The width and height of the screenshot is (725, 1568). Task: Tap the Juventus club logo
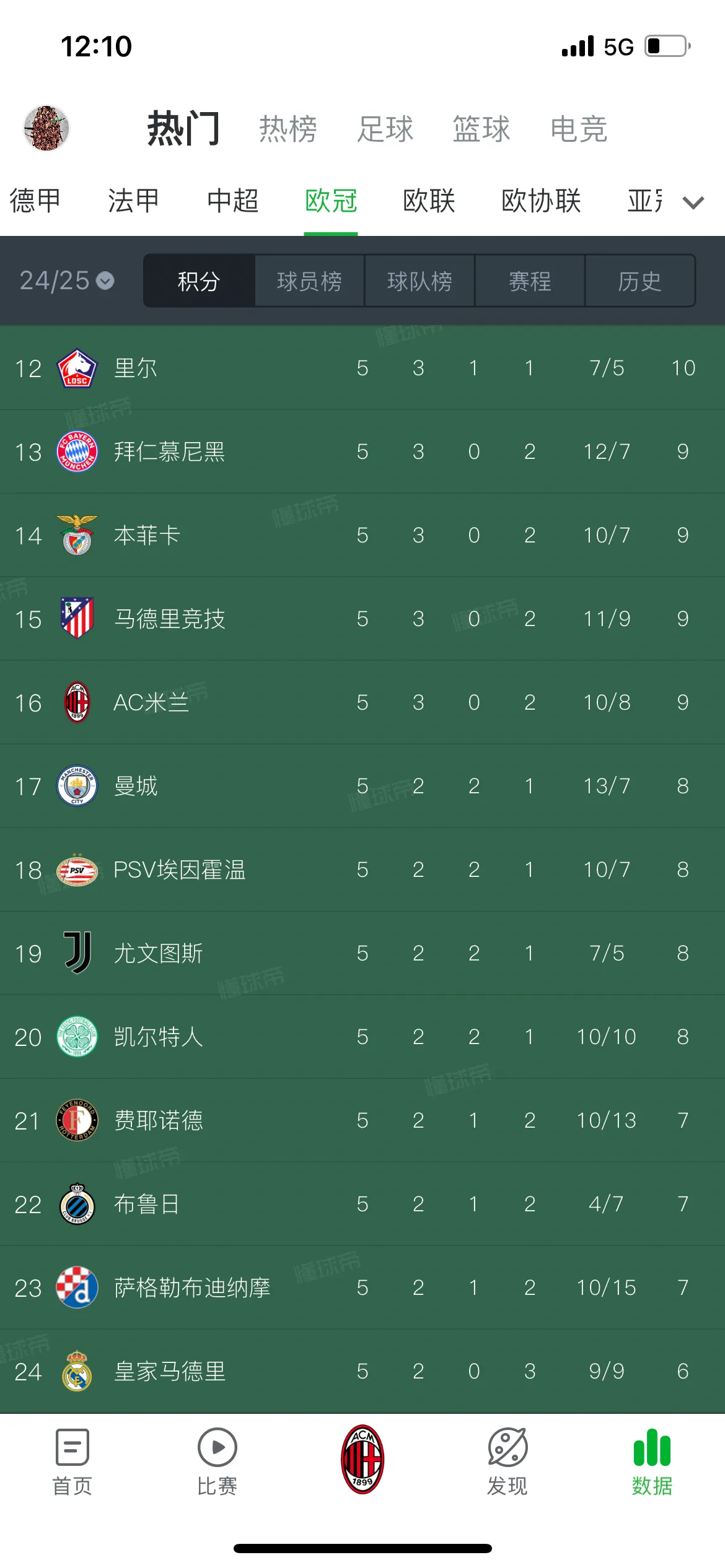click(78, 952)
